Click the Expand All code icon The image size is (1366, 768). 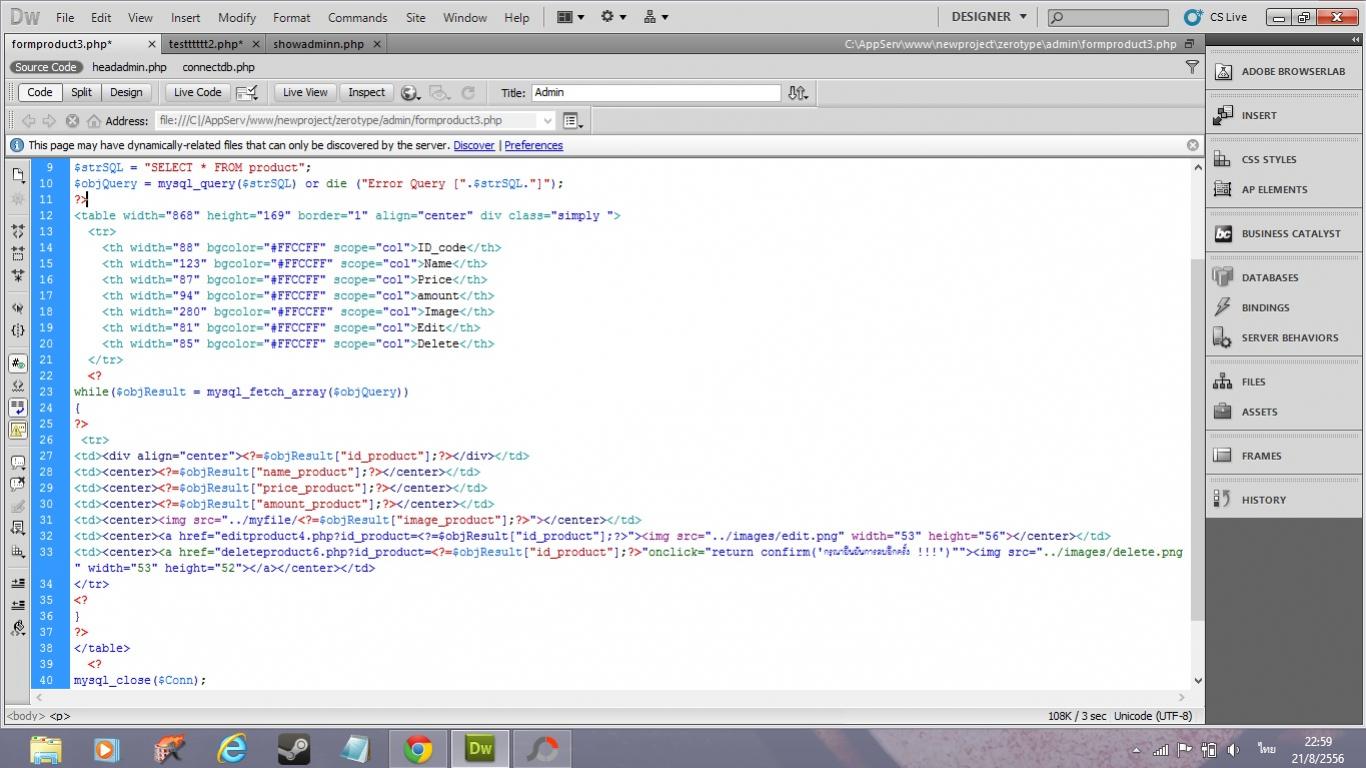pyautogui.click(x=18, y=275)
